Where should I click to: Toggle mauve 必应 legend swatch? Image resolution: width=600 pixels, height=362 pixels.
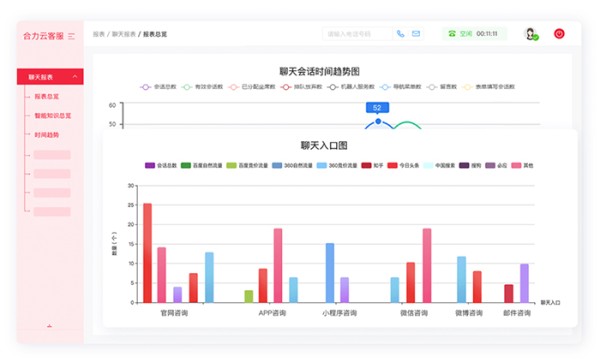(x=490, y=165)
